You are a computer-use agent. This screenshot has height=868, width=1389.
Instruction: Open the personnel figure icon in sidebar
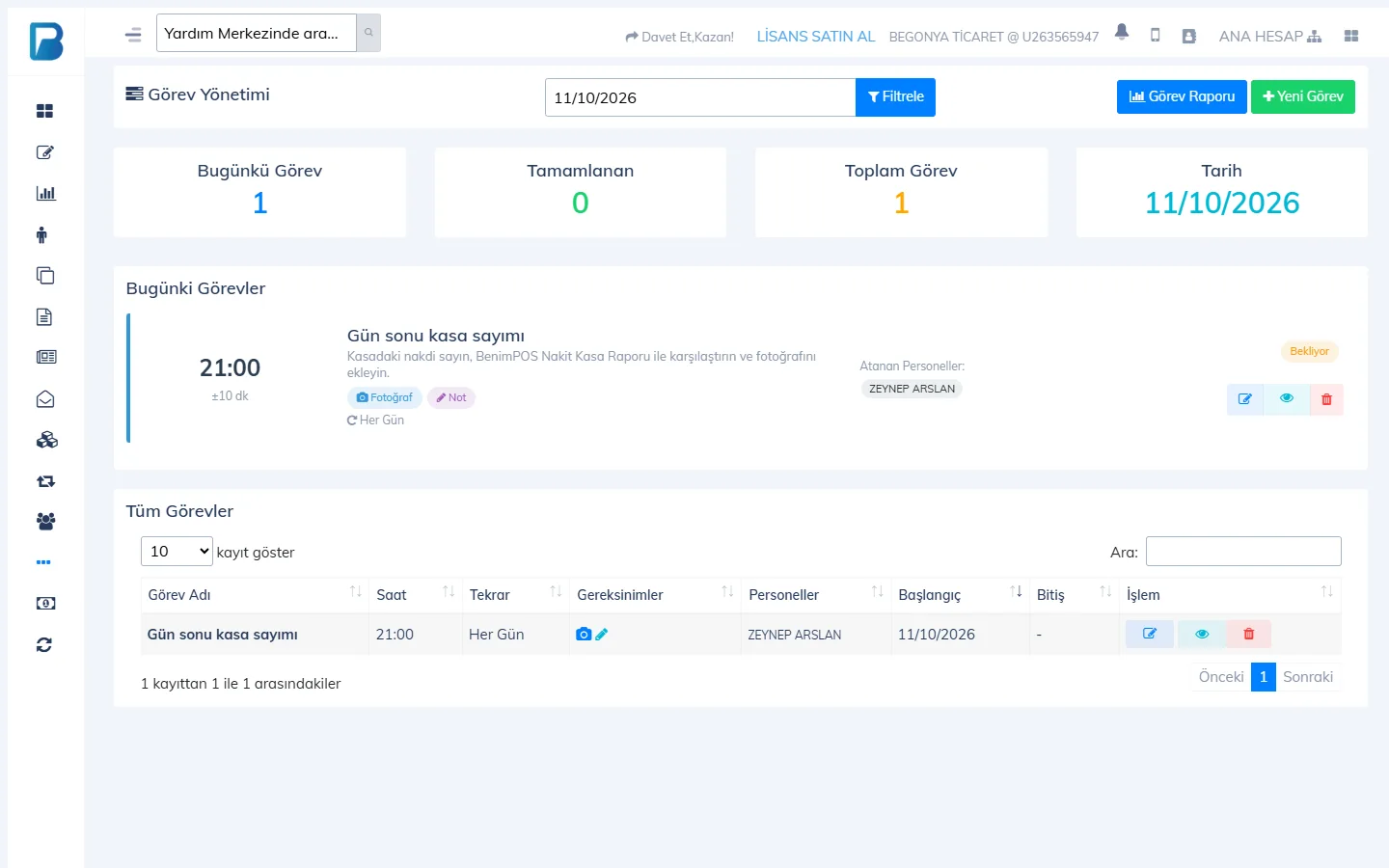click(x=42, y=234)
